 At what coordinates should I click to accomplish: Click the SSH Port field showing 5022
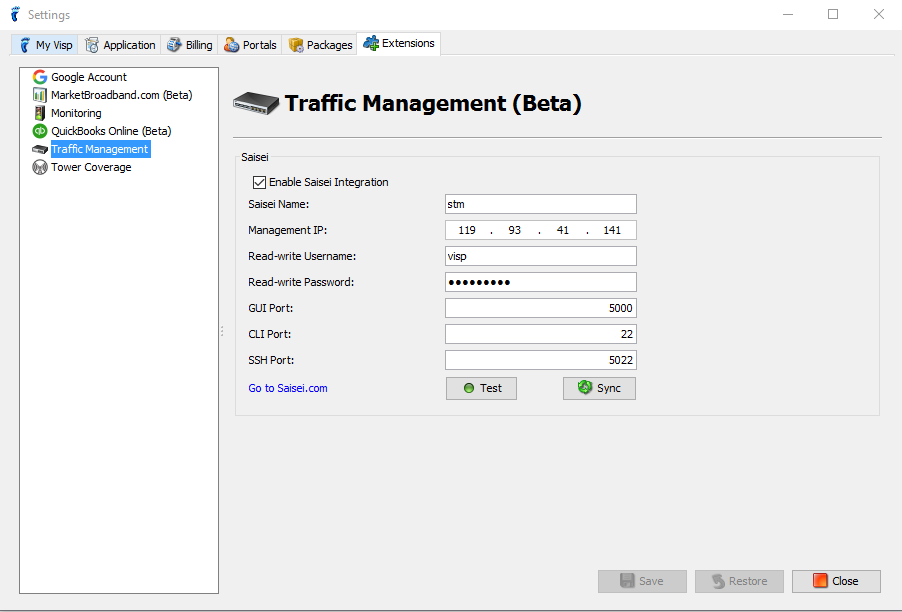(x=541, y=360)
